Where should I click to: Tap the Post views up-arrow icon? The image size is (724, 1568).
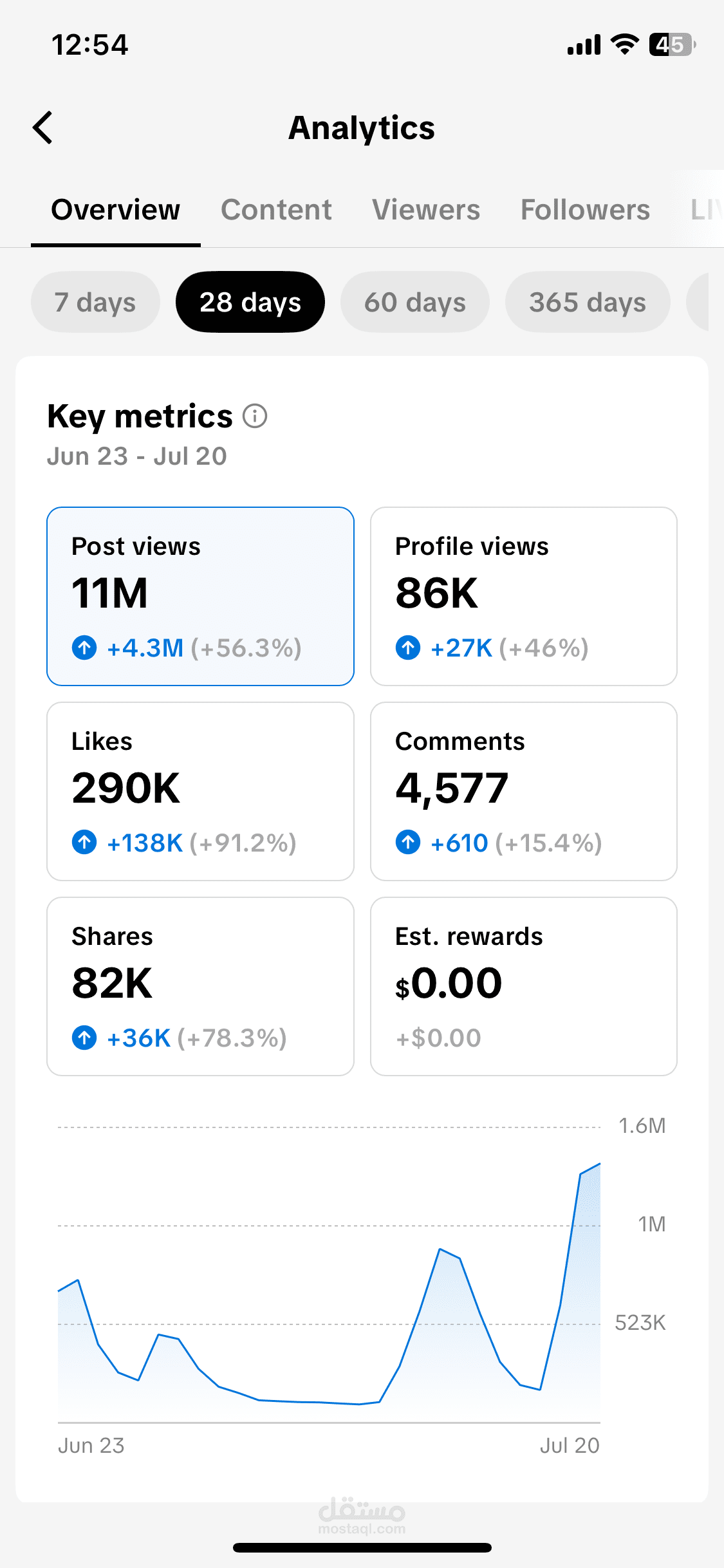tap(84, 648)
